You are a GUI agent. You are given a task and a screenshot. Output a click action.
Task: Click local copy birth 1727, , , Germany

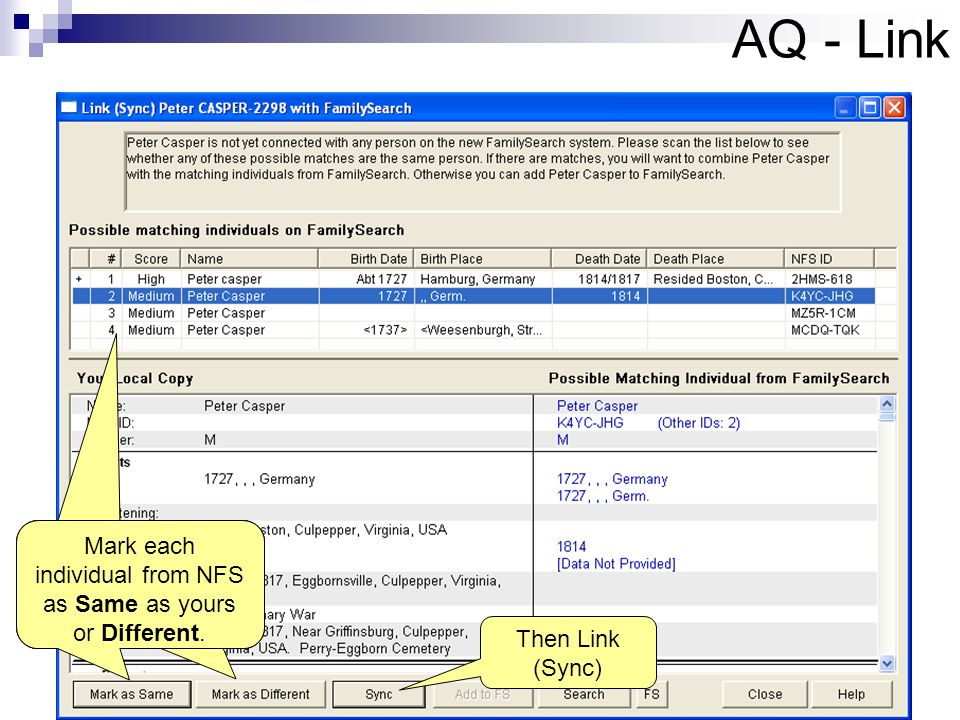[x=259, y=479]
